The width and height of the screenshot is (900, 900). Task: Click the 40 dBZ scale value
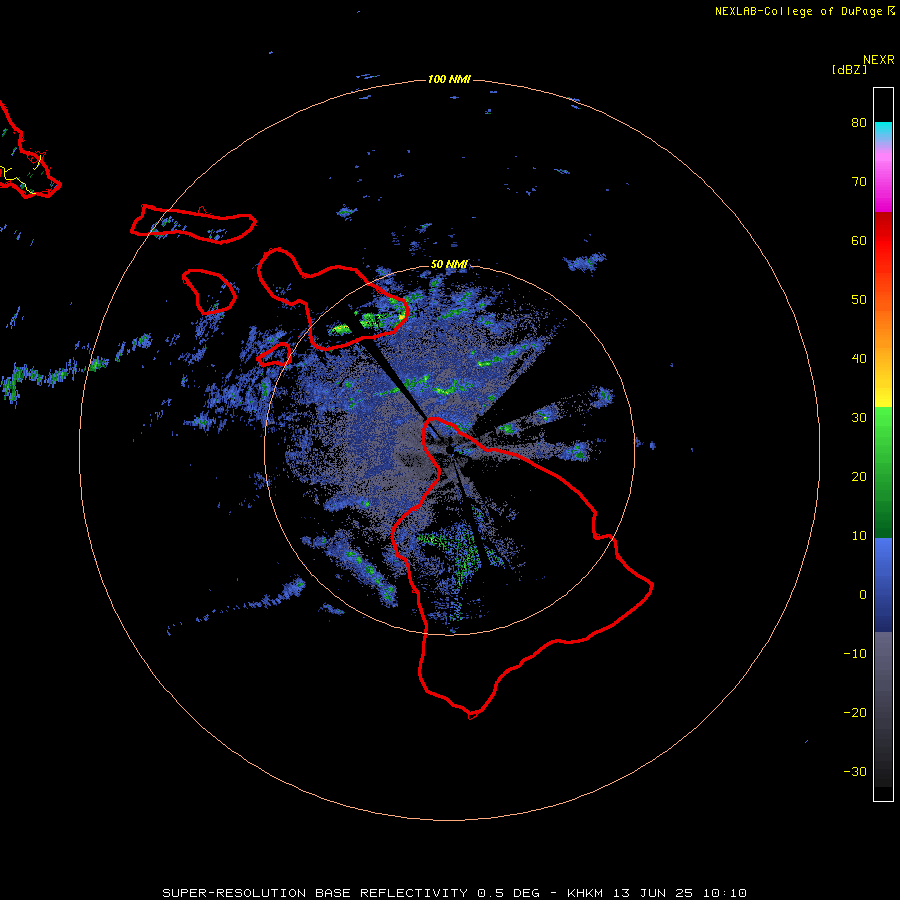click(x=859, y=359)
